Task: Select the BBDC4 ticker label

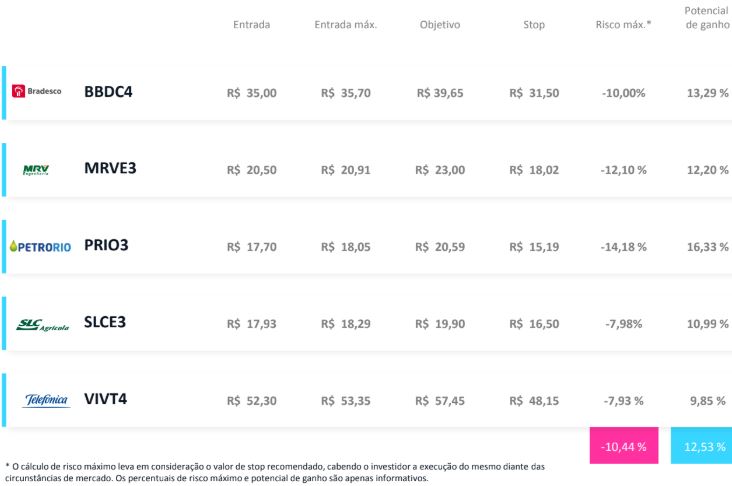Action: (108, 92)
